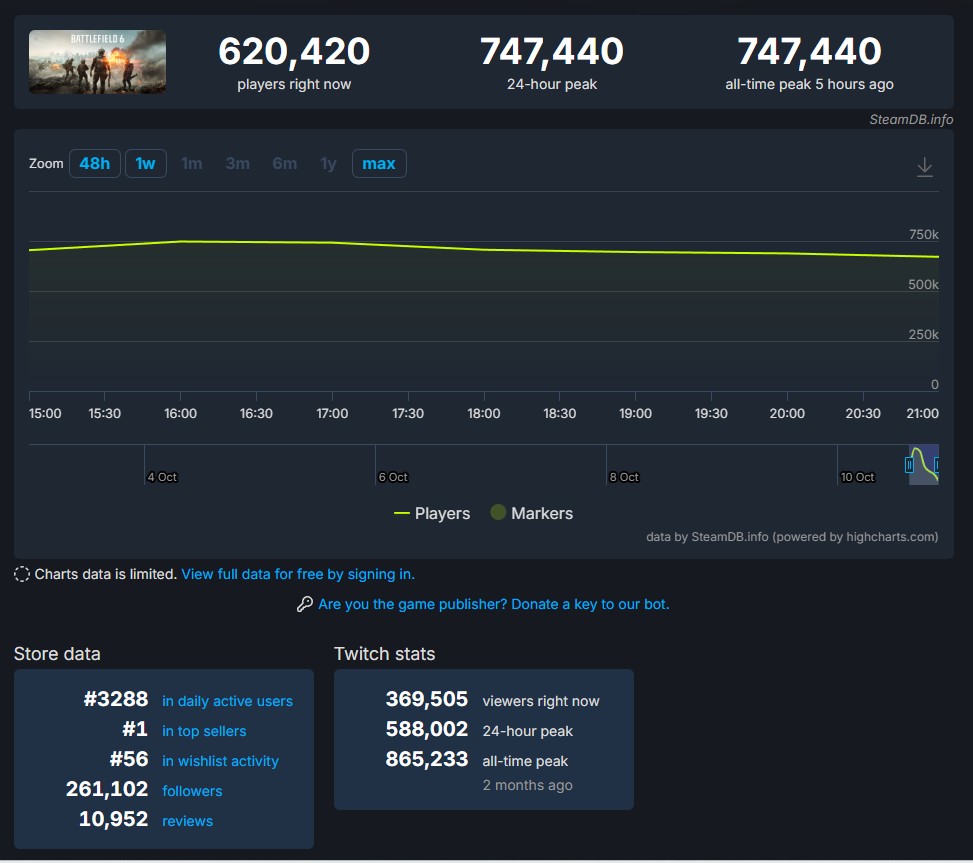
Task: Open 'in wishlist activity' link
Action: [x=220, y=761]
